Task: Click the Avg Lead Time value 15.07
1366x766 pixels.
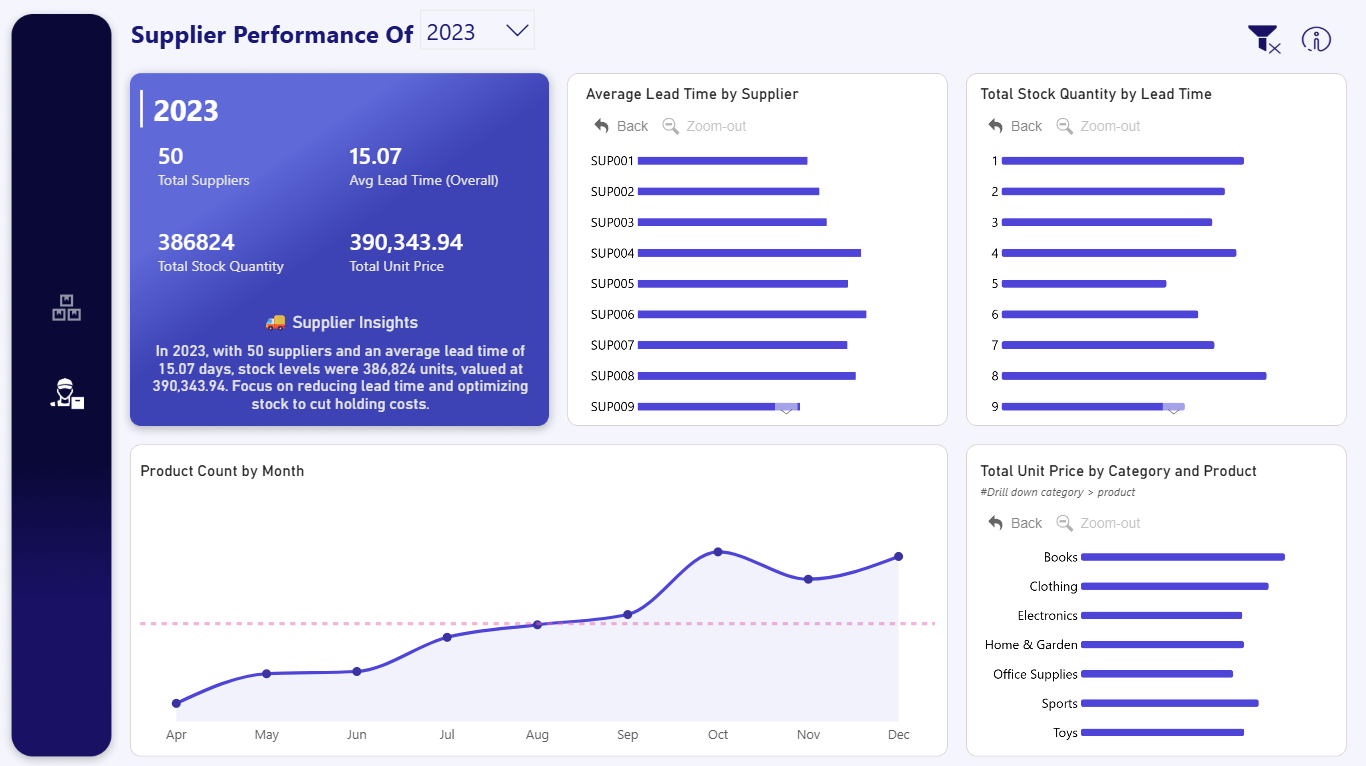Action: coord(375,156)
